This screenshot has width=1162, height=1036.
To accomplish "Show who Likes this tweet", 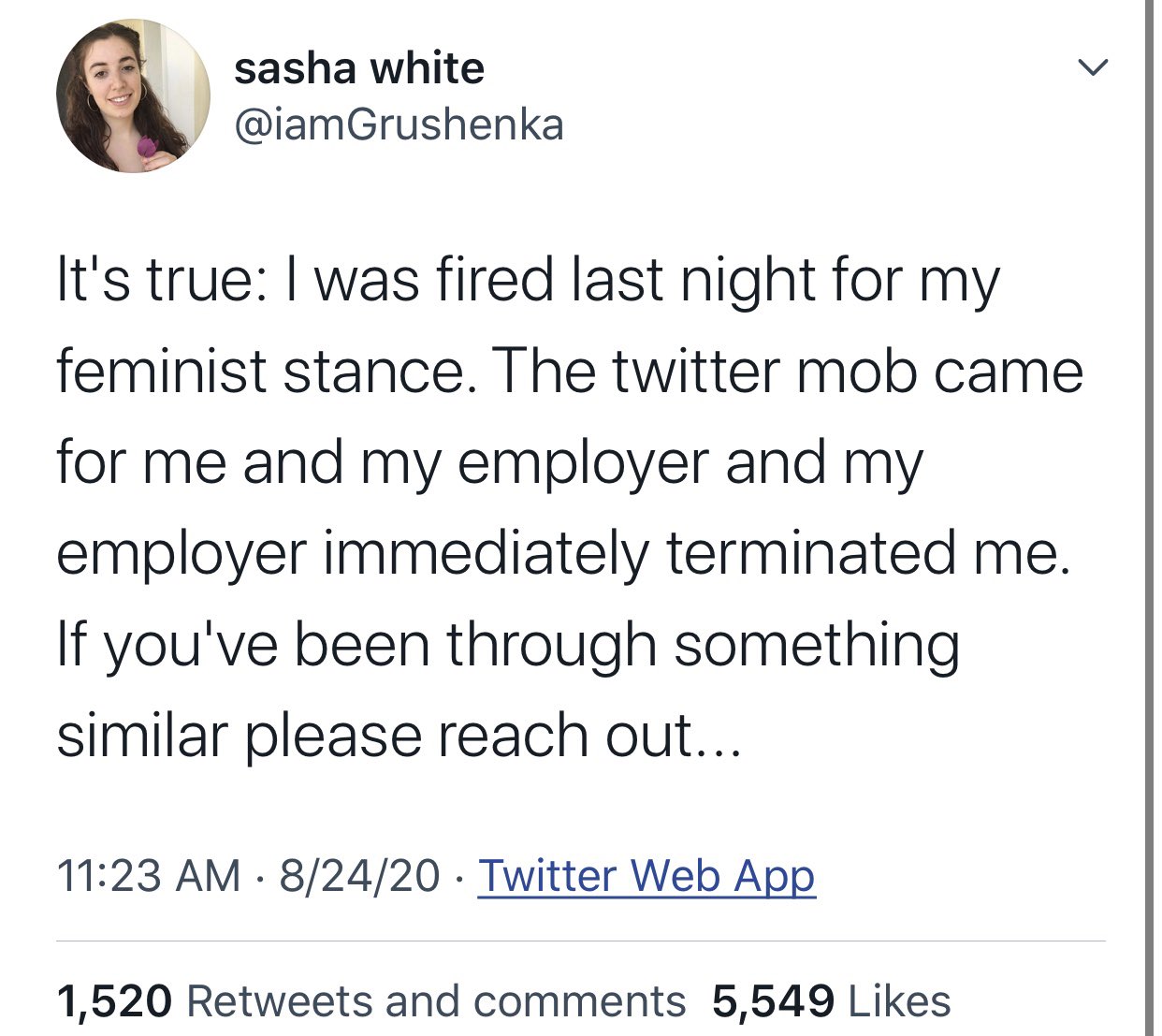I will (899, 1001).
